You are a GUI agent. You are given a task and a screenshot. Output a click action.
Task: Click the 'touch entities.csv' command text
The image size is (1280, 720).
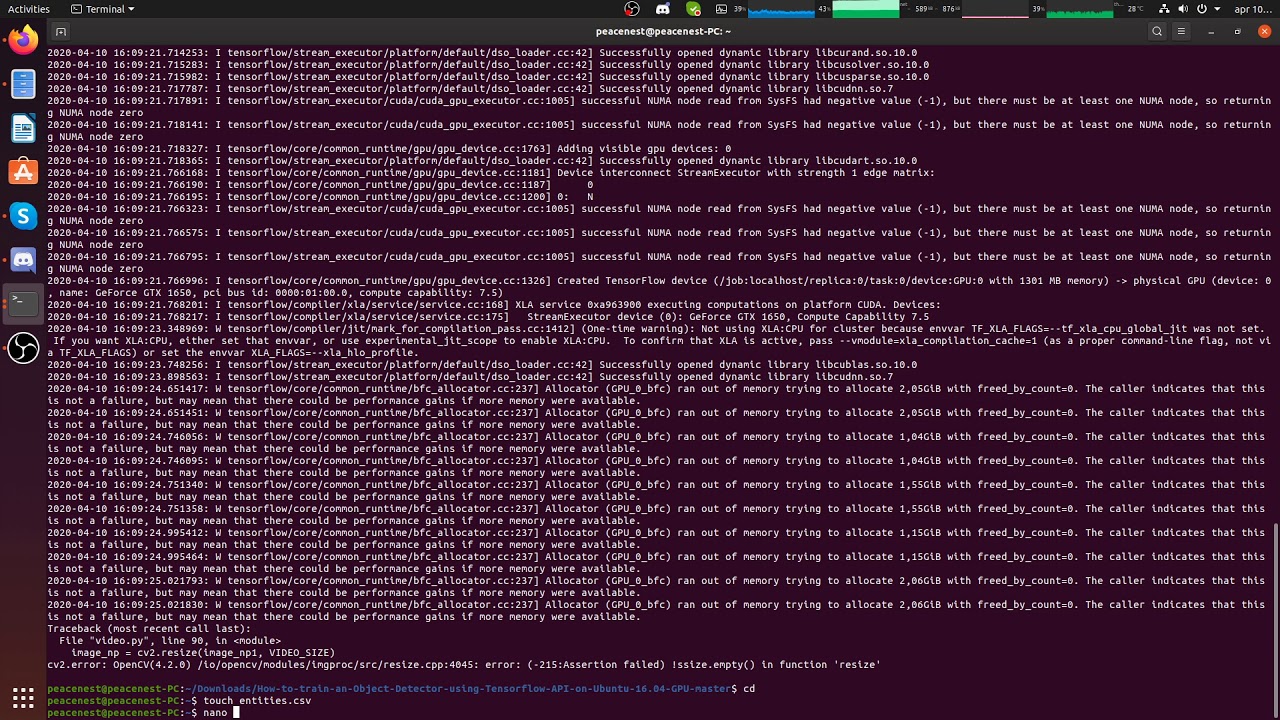click(257, 701)
